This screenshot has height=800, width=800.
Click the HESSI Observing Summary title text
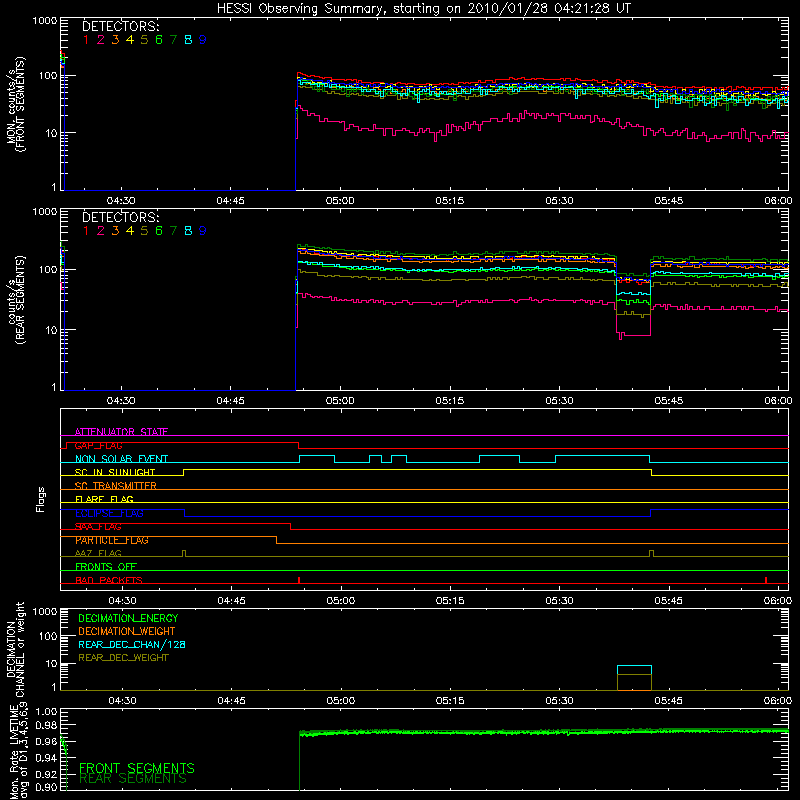[424, 9]
